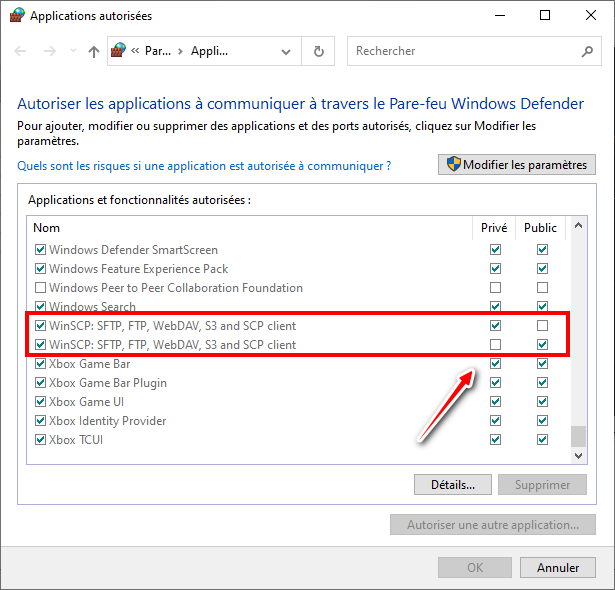Image resolution: width=615 pixels, height=590 pixels.
Task: Click Autoriser une autre application...
Action: click(x=493, y=524)
